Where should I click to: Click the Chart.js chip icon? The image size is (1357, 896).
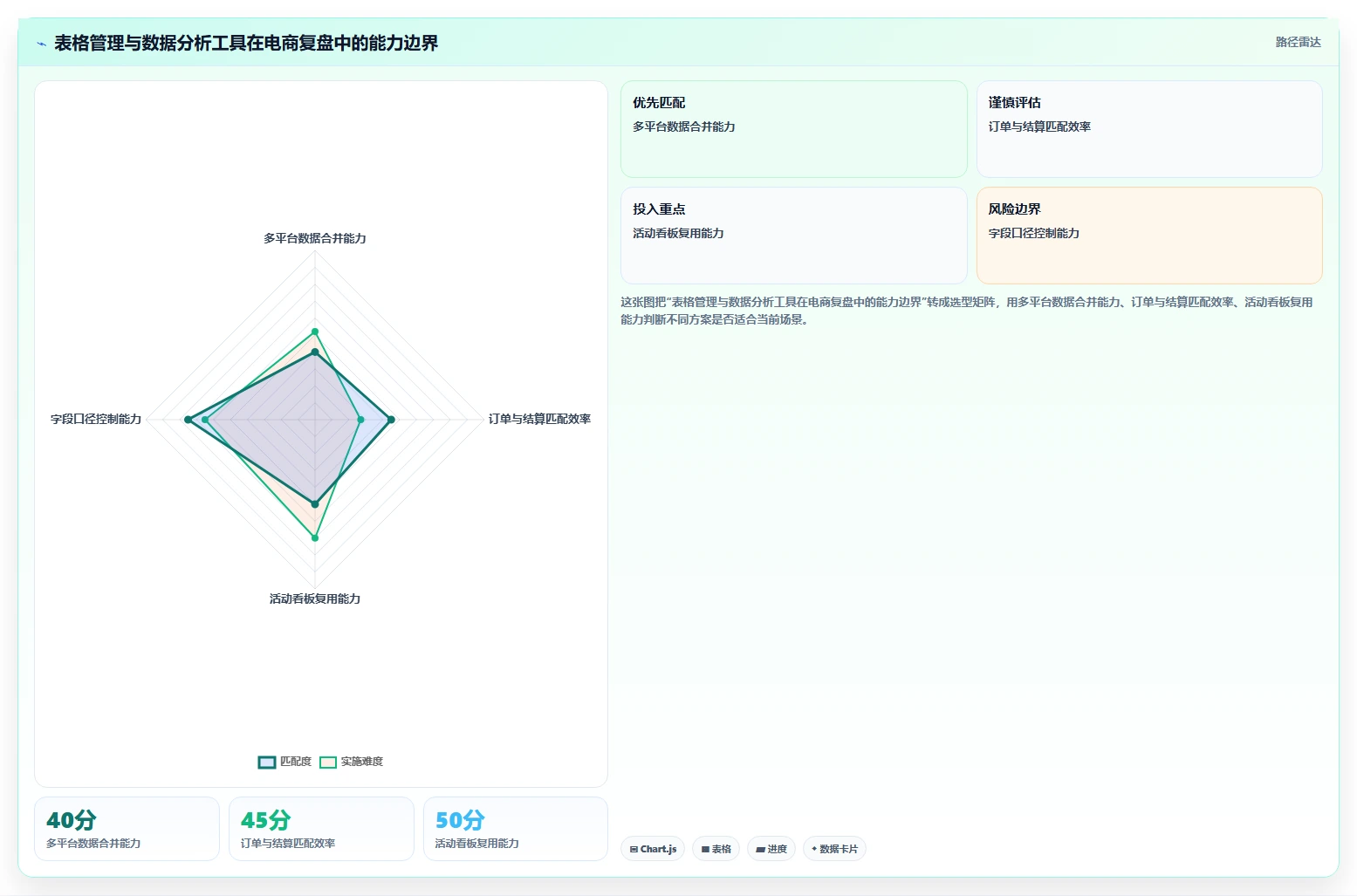point(634,849)
